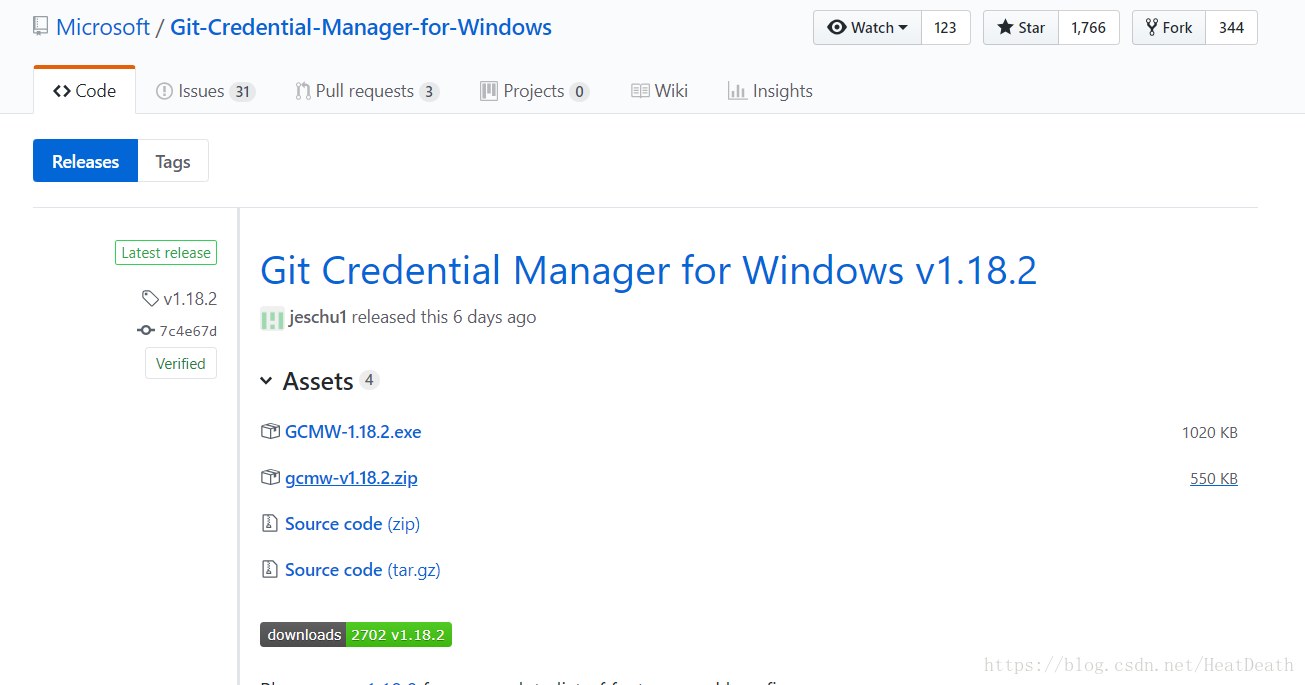The height and width of the screenshot is (685, 1305).
Task: Open the Wiki tab
Action: coord(659,91)
